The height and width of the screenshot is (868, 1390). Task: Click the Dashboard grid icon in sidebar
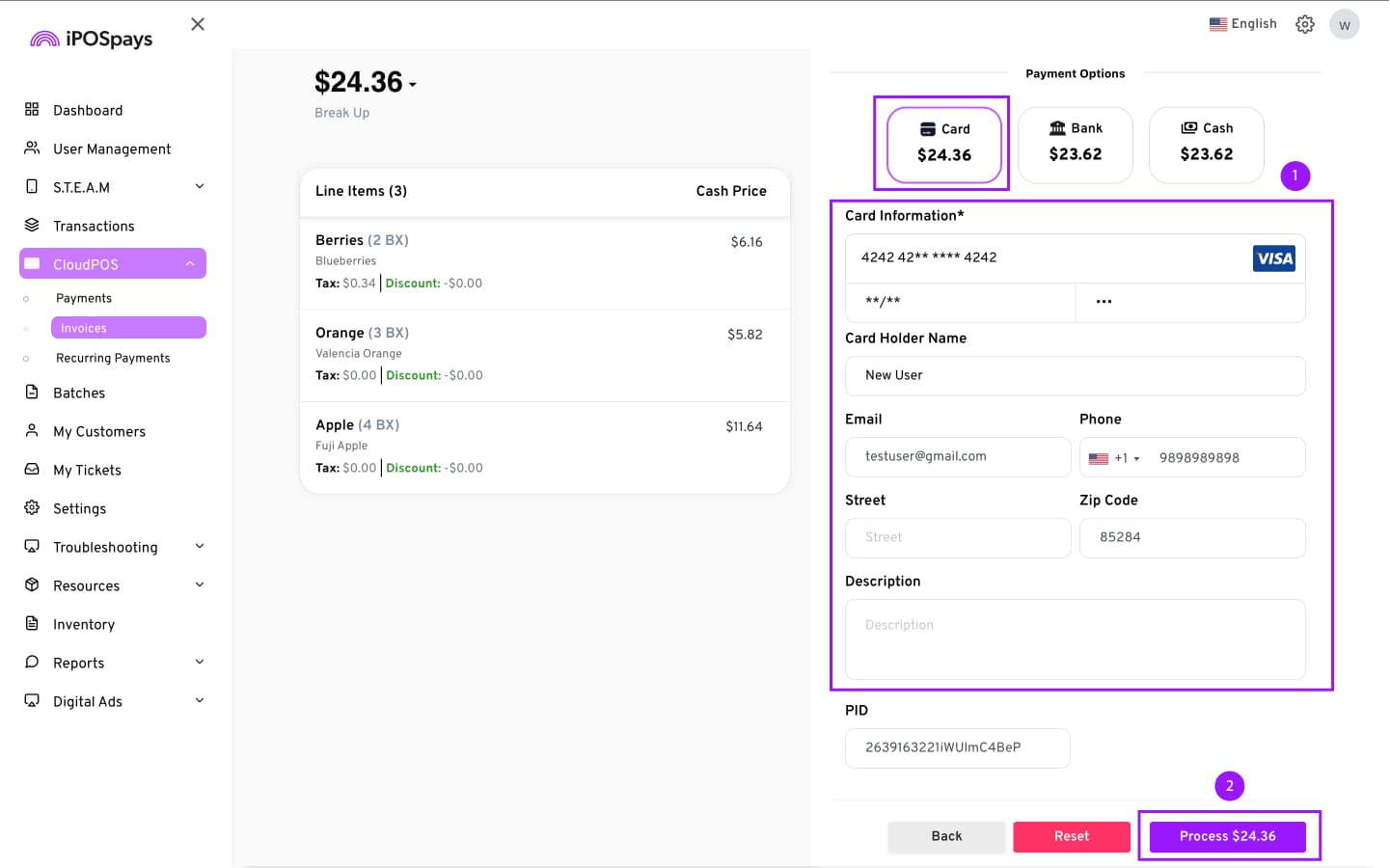[32, 110]
